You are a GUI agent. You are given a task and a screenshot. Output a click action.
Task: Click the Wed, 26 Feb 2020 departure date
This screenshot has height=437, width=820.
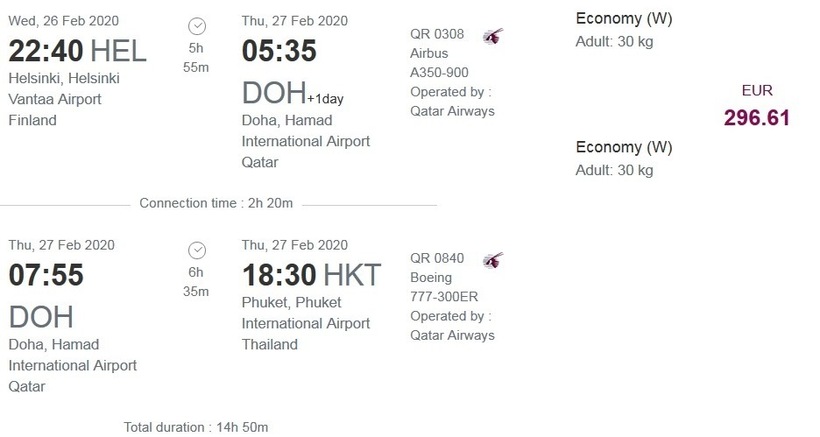62,21
